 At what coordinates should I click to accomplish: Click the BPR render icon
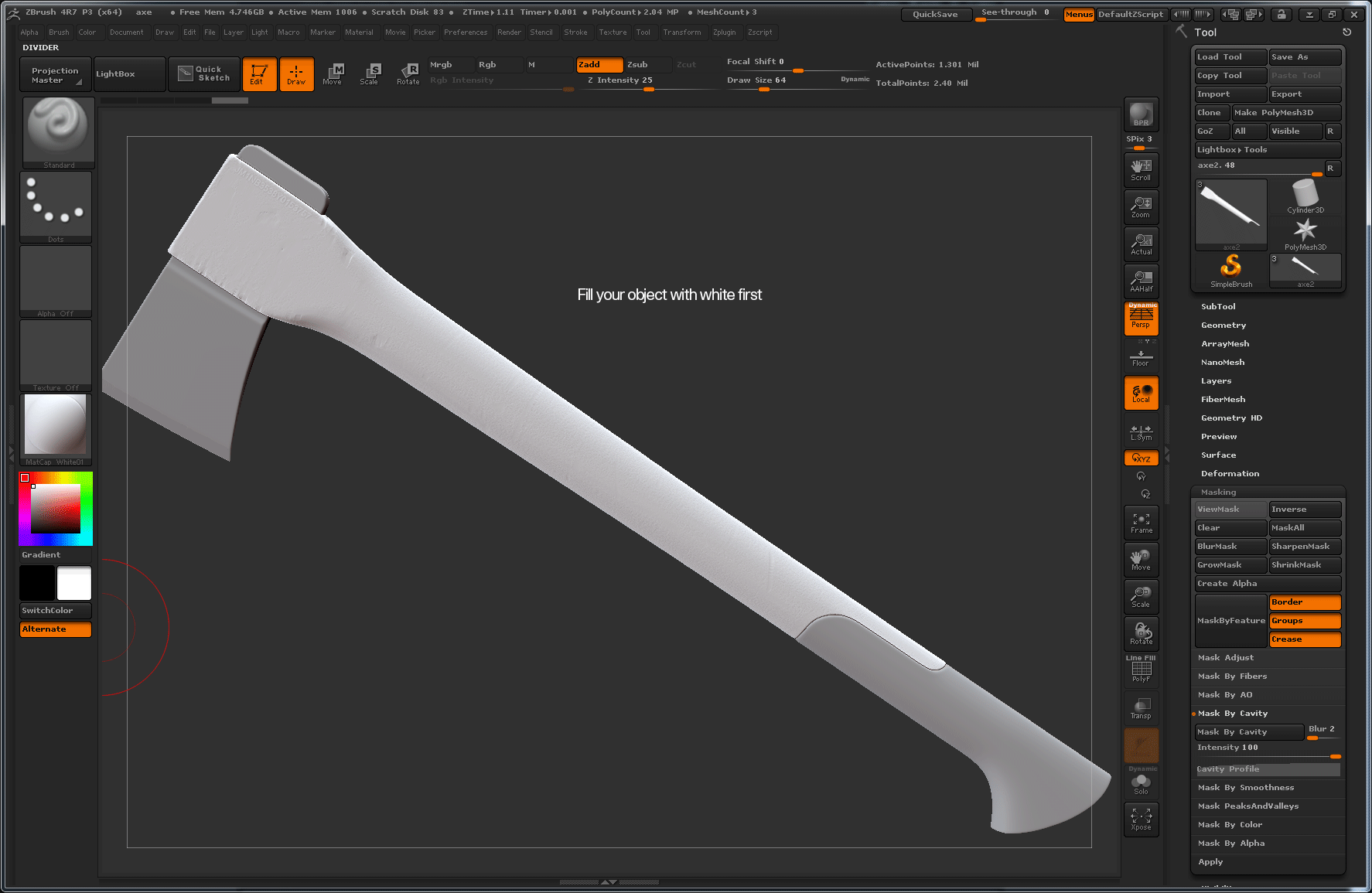(x=1141, y=114)
